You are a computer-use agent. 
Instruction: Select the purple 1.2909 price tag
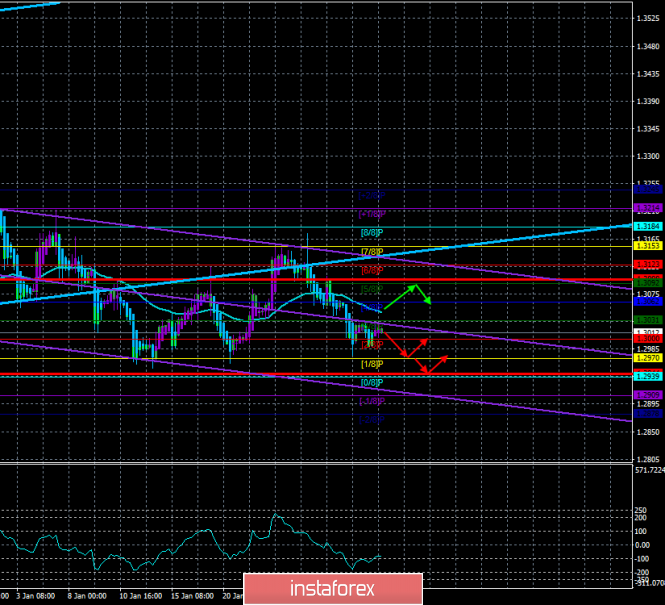(x=648, y=395)
